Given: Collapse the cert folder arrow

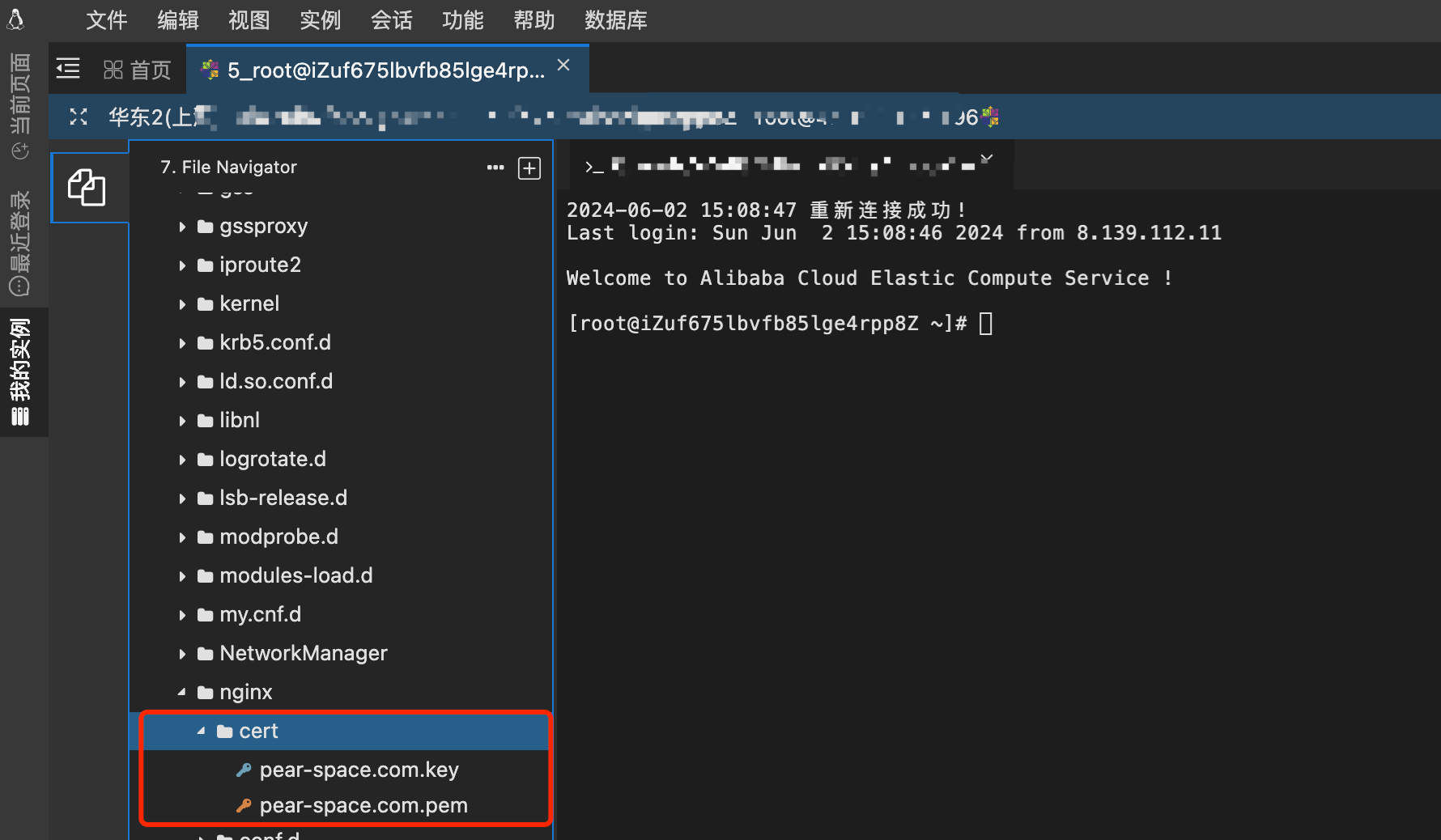Looking at the screenshot, I should [x=202, y=731].
